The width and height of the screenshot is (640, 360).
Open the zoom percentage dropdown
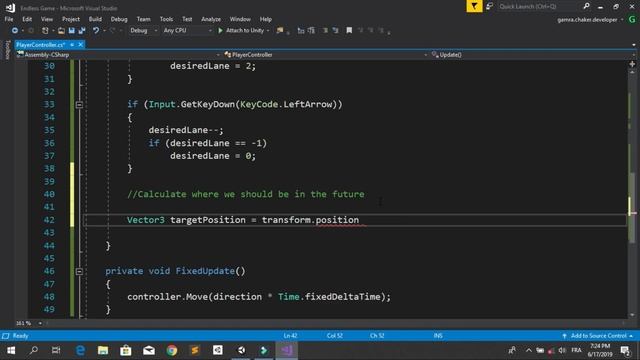40,323
